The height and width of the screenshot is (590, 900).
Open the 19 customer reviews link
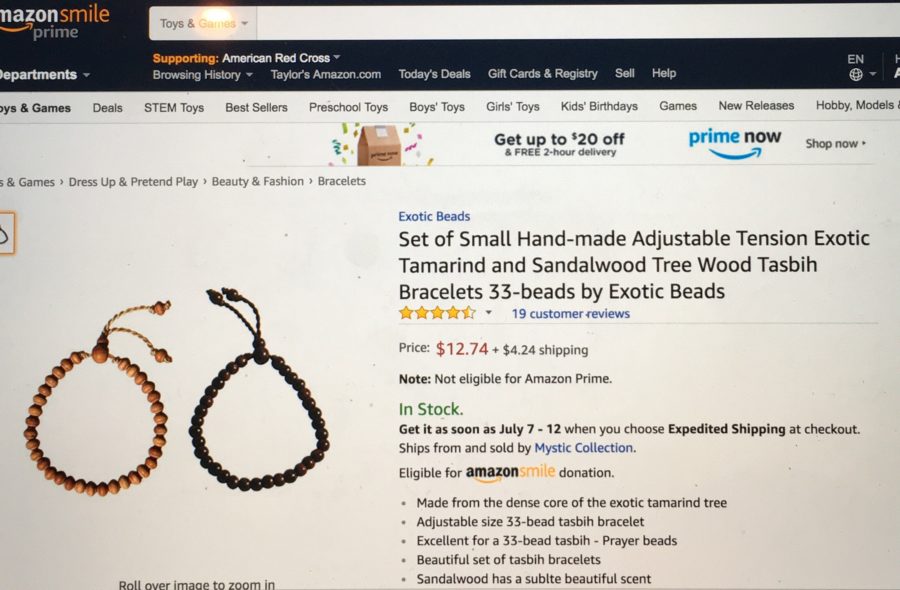pos(571,314)
